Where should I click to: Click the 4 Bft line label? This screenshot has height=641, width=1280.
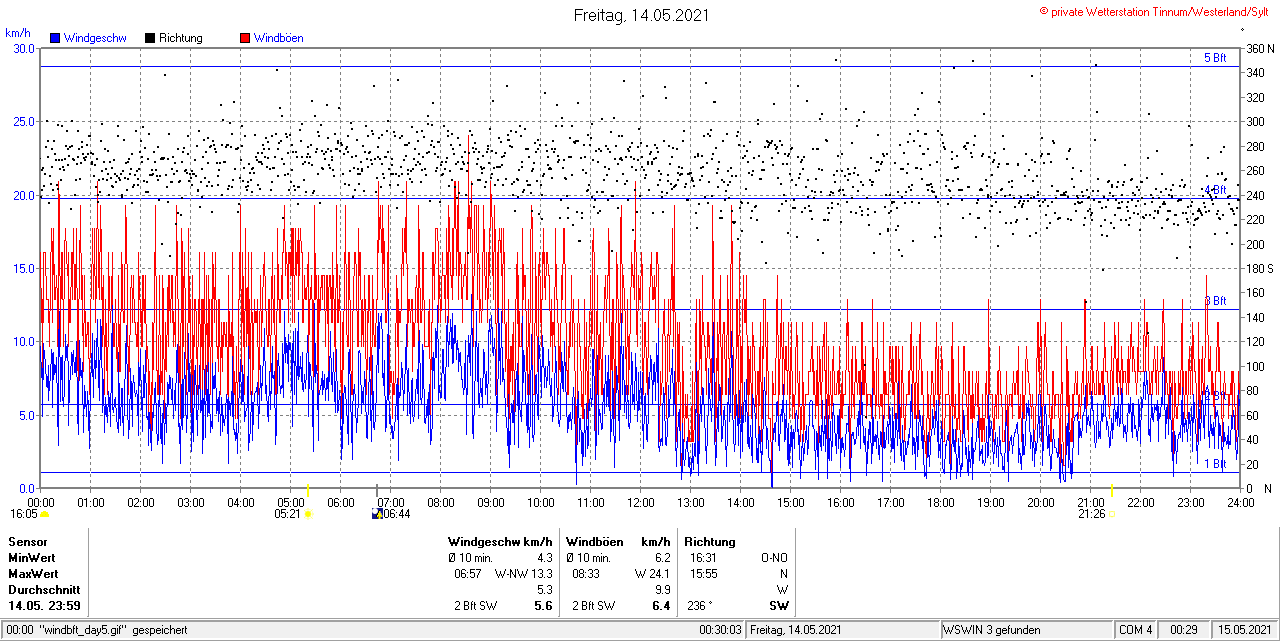click(1214, 190)
